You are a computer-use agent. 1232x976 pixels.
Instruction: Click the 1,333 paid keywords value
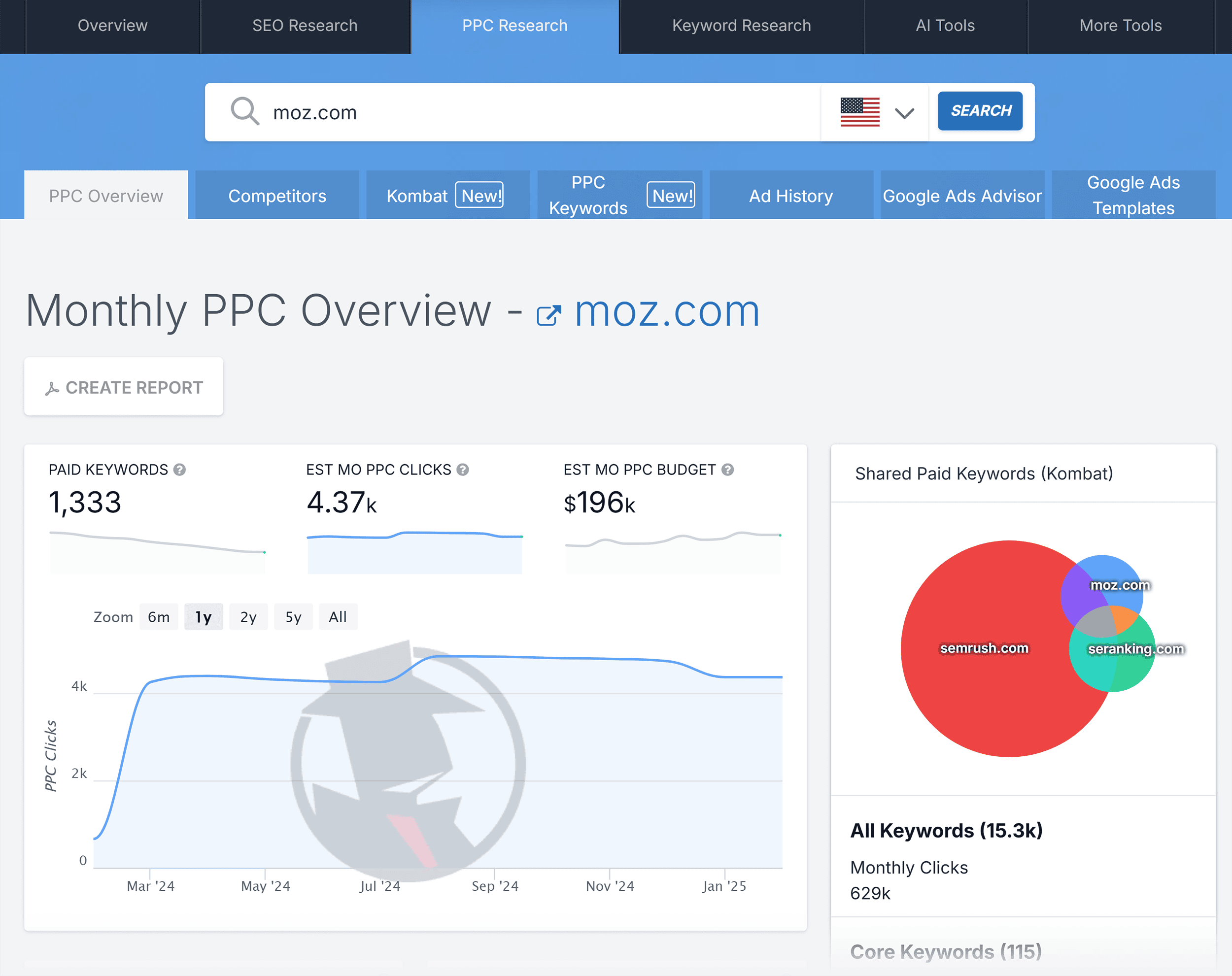[x=85, y=503]
